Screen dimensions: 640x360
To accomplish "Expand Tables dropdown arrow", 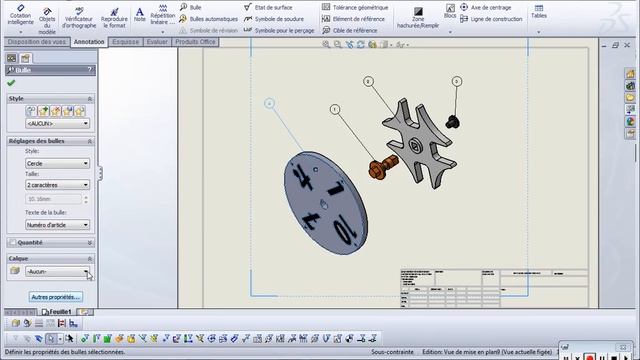I will click(539, 32).
